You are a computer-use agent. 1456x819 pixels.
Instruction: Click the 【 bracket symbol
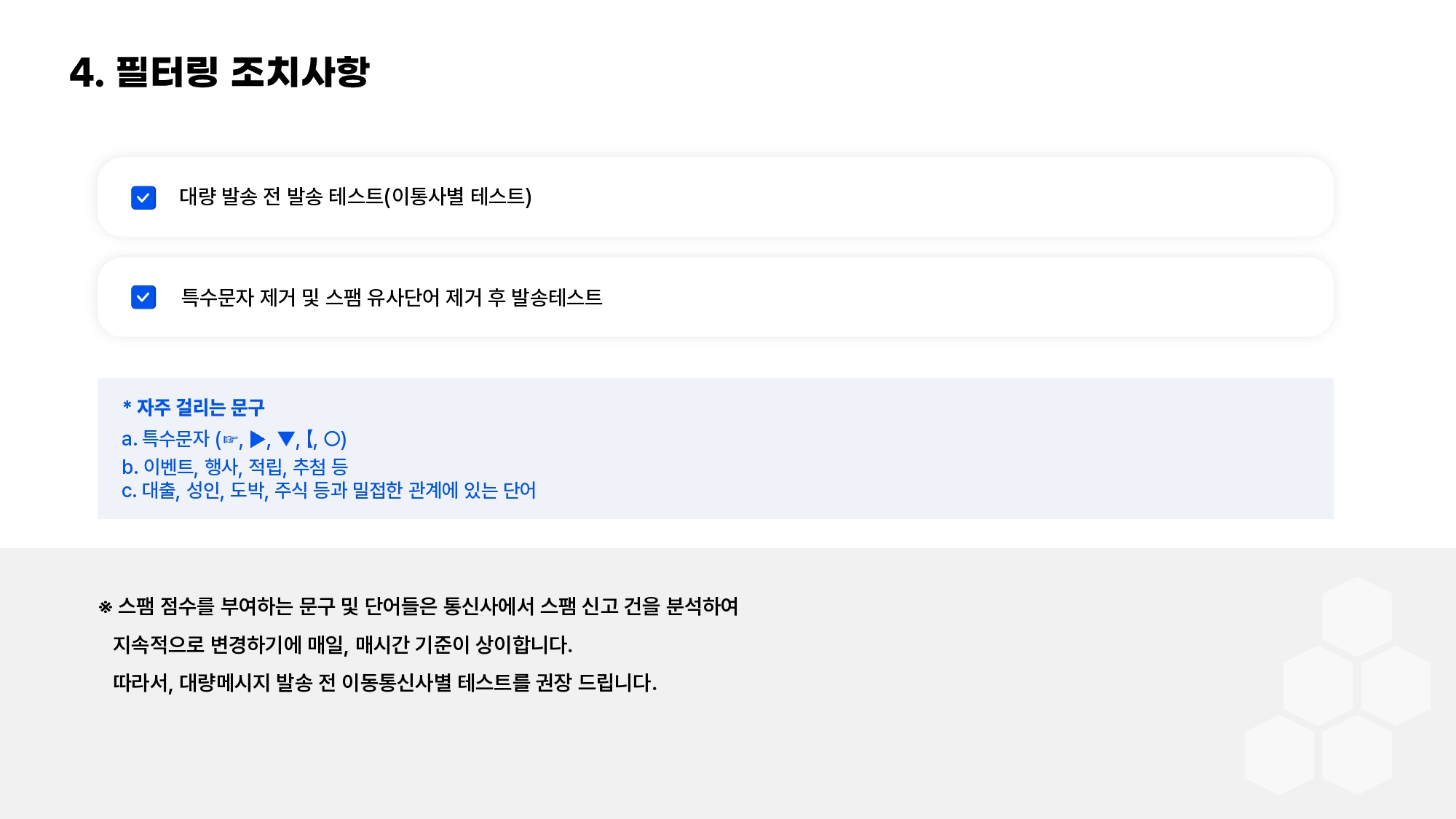311,439
